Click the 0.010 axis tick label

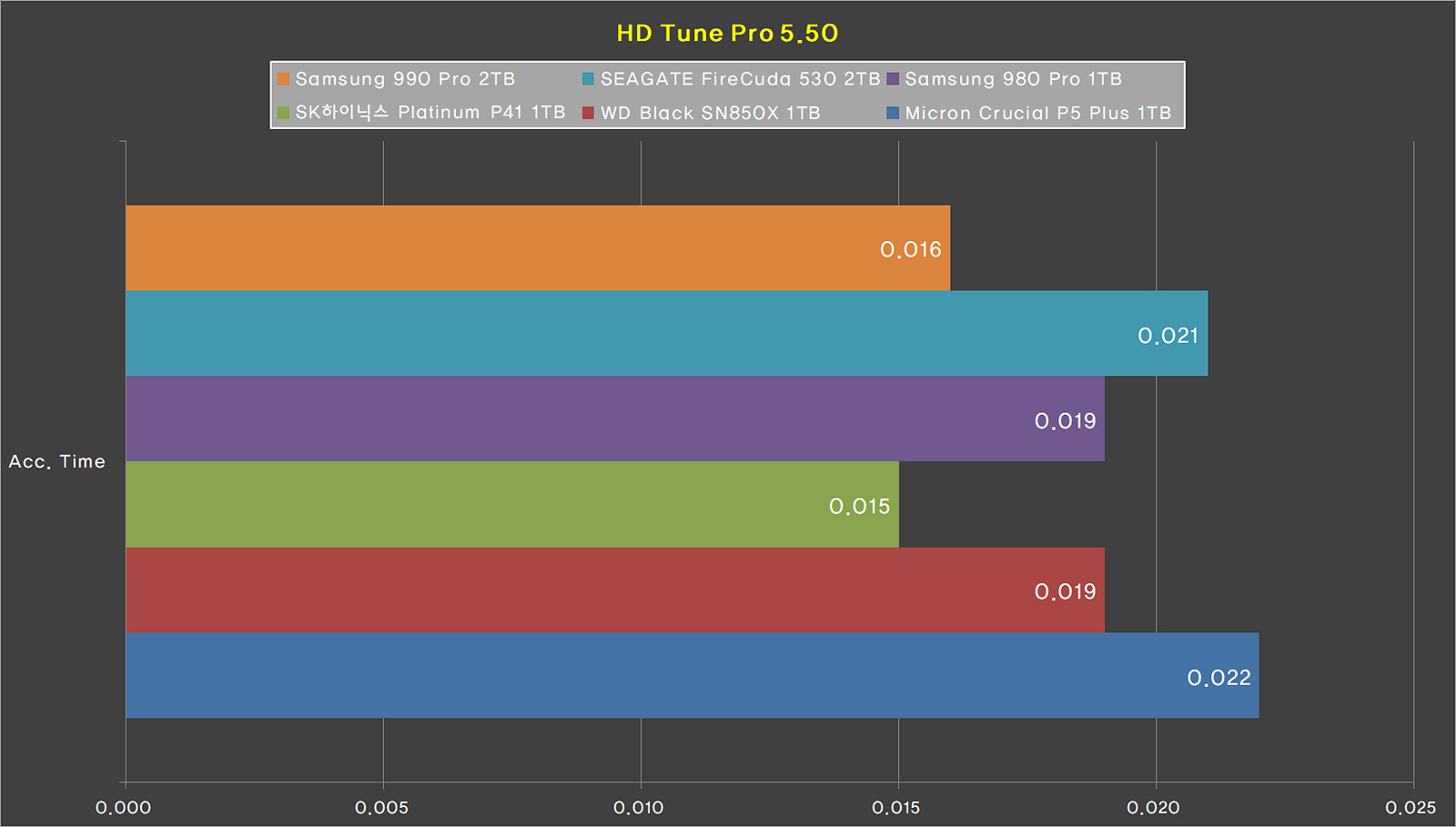639,807
